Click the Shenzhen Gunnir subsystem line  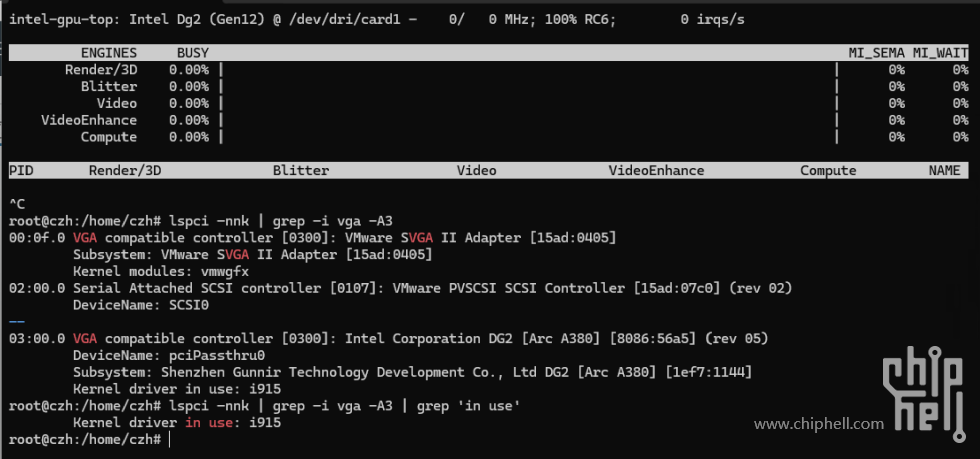(412, 372)
